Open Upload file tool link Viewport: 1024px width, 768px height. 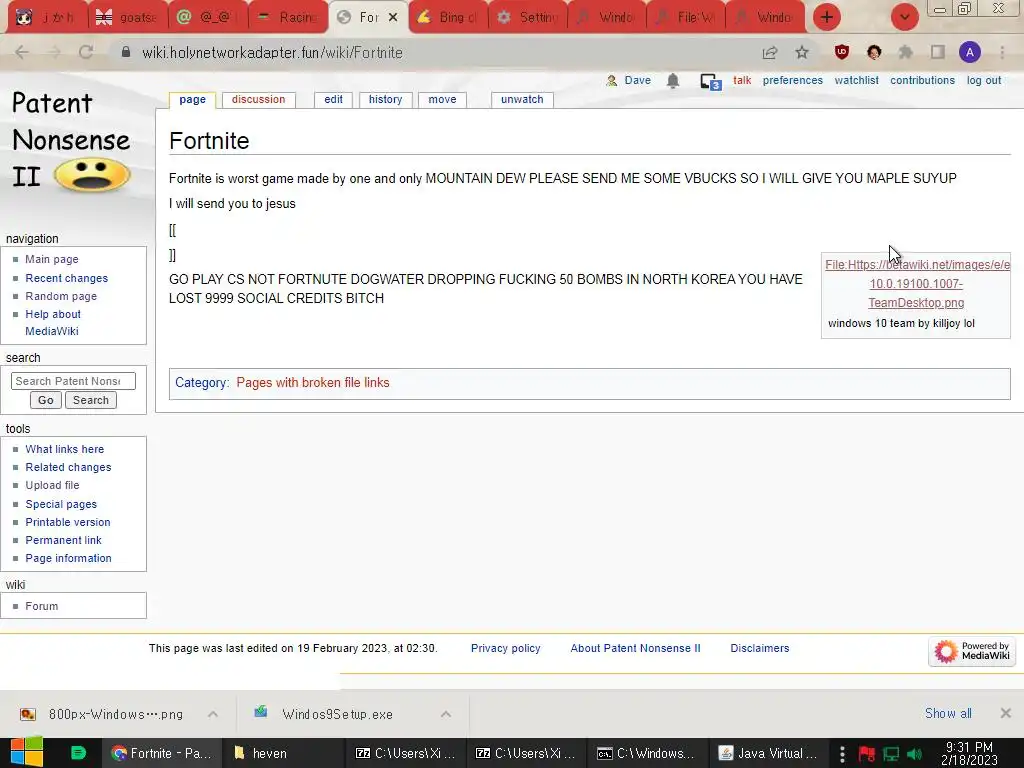pos(52,485)
